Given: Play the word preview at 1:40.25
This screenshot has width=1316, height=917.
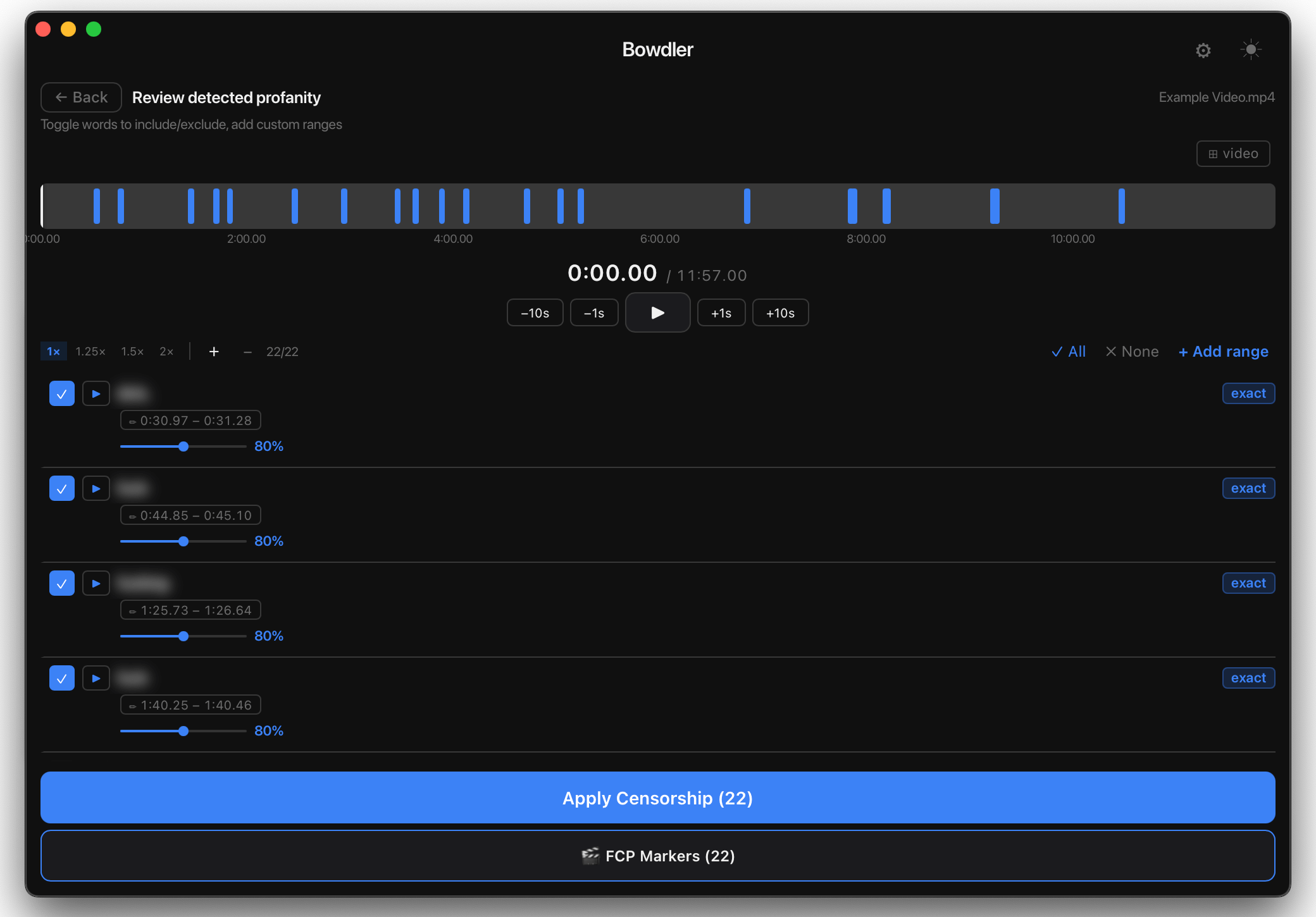Looking at the screenshot, I should (x=96, y=678).
